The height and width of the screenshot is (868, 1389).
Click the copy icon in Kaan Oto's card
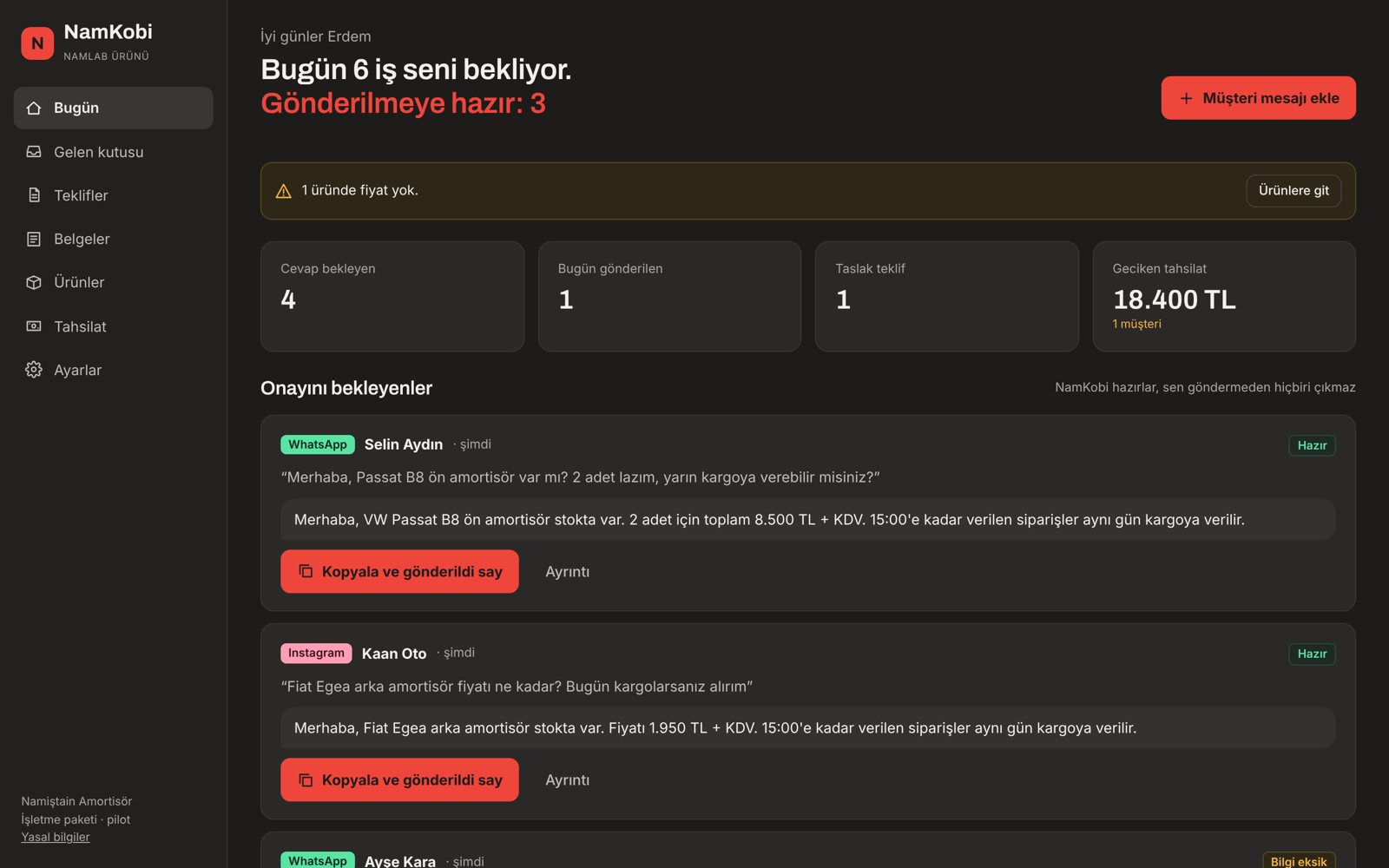click(x=306, y=779)
